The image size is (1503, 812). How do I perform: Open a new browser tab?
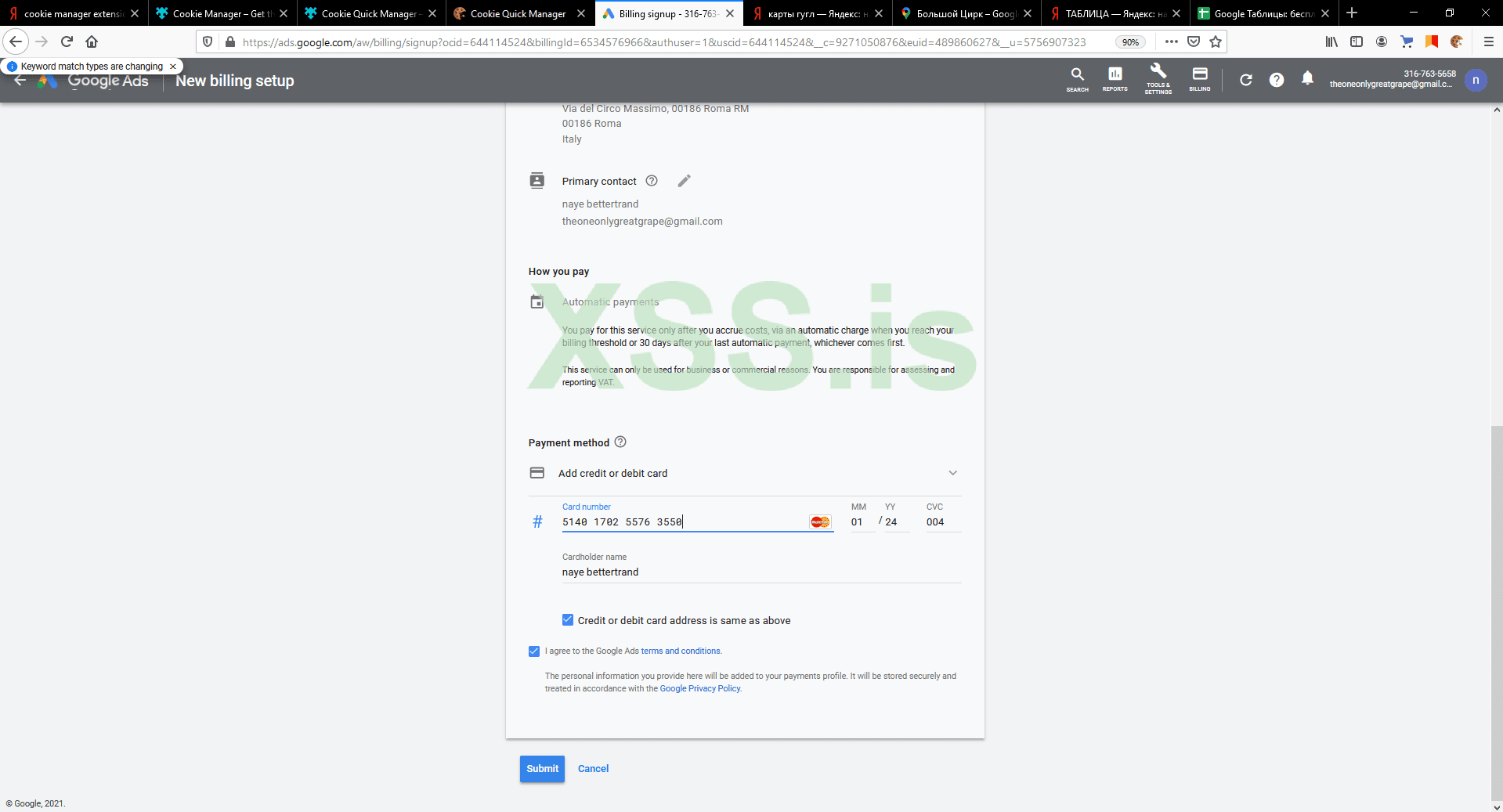click(x=1352, y=13)
